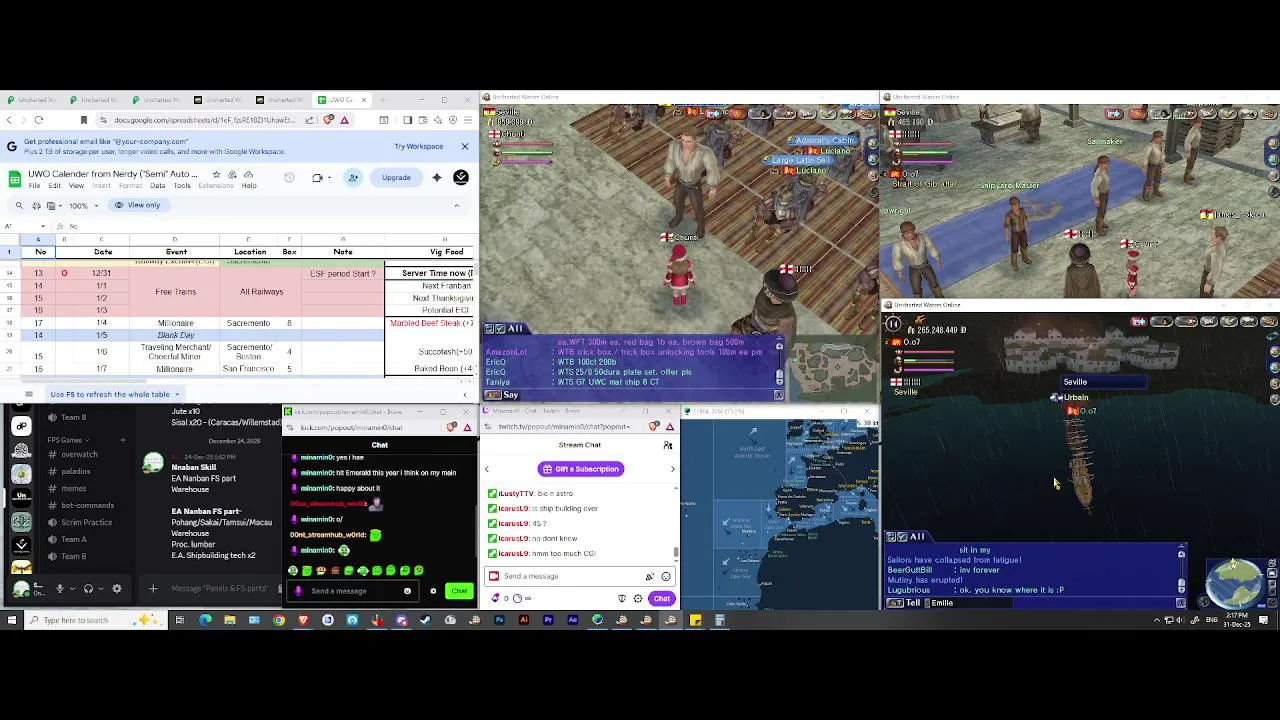Show hidden system tray icons arrow
Screen dimensions: 1280x720
coord(1157,620)
